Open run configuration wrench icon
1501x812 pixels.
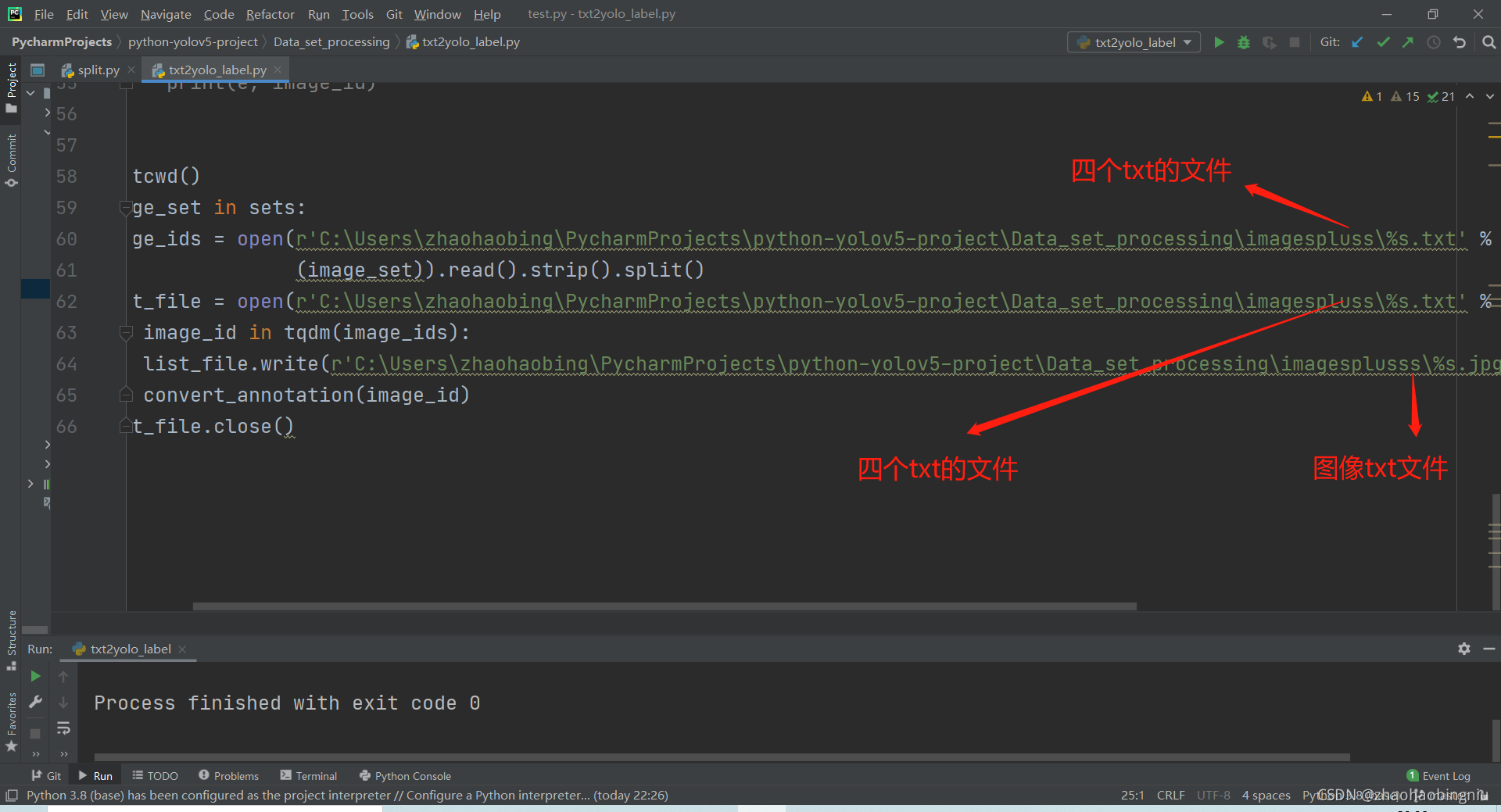pyautogui.click(x=35, y=702)
